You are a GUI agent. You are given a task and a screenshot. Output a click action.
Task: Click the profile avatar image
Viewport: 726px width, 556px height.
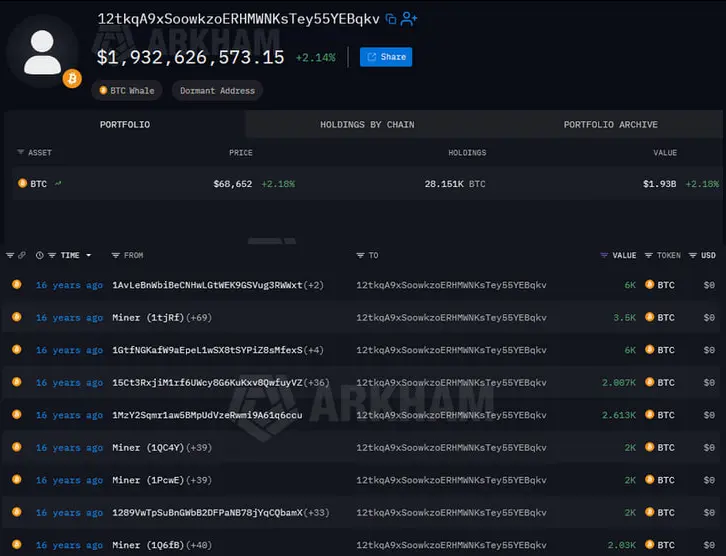42,52
